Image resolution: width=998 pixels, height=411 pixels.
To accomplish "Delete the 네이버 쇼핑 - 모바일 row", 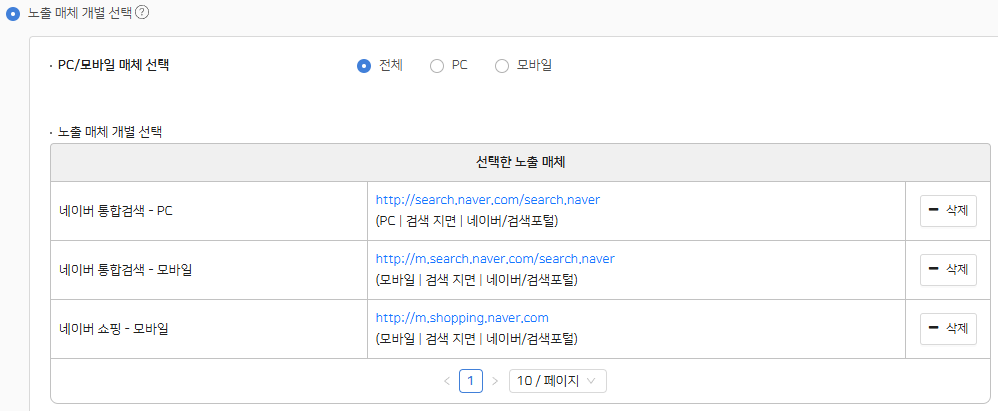I will (x=948, y=328).
